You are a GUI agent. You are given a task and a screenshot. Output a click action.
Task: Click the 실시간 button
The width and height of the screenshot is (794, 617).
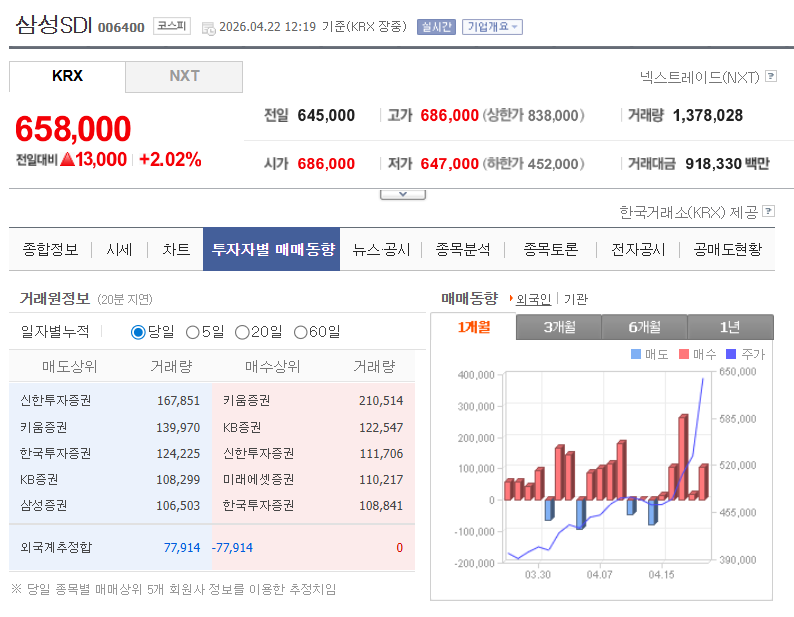click(x=436, y=27)
